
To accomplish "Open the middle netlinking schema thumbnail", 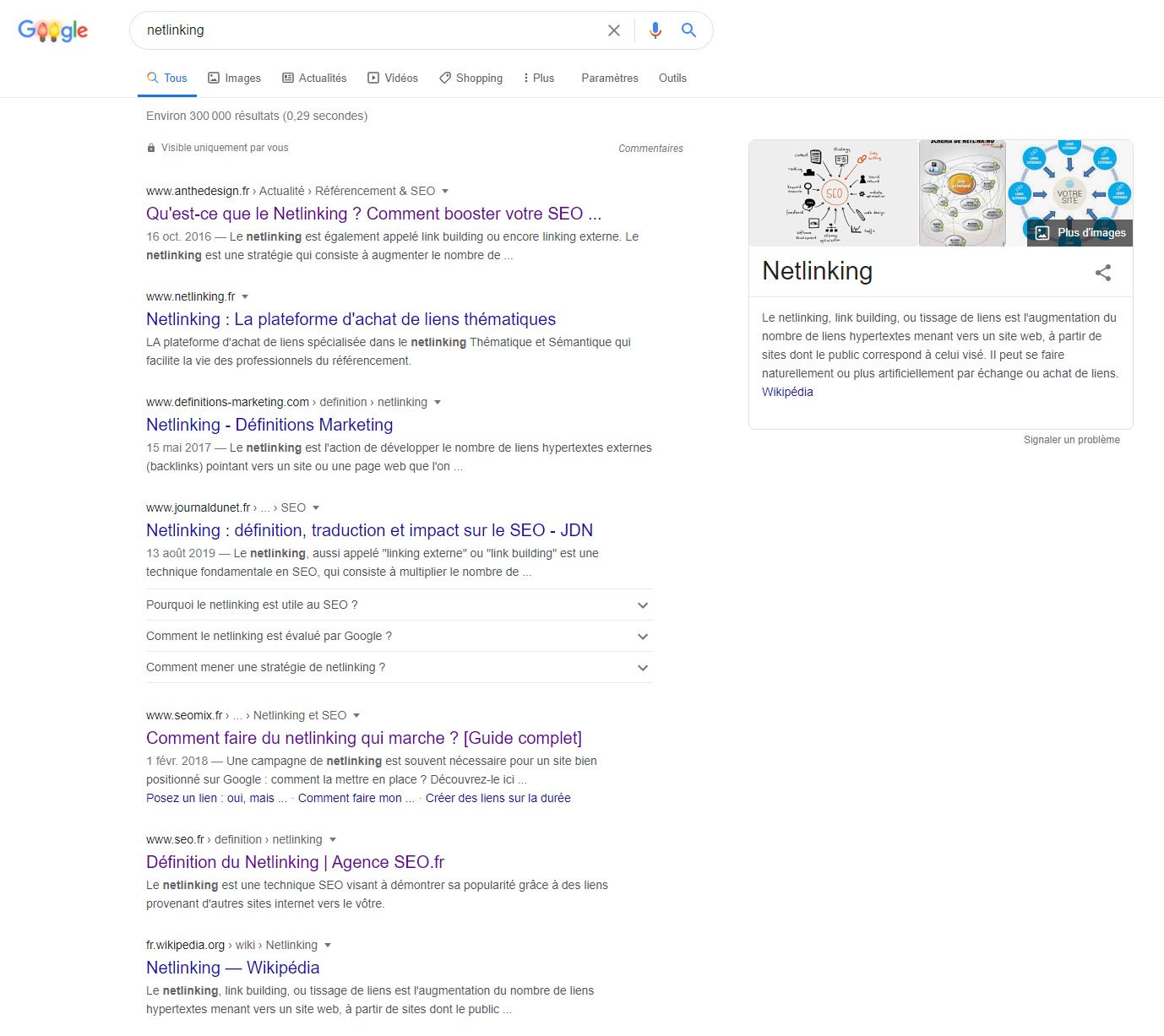I will tap(962, 193).
